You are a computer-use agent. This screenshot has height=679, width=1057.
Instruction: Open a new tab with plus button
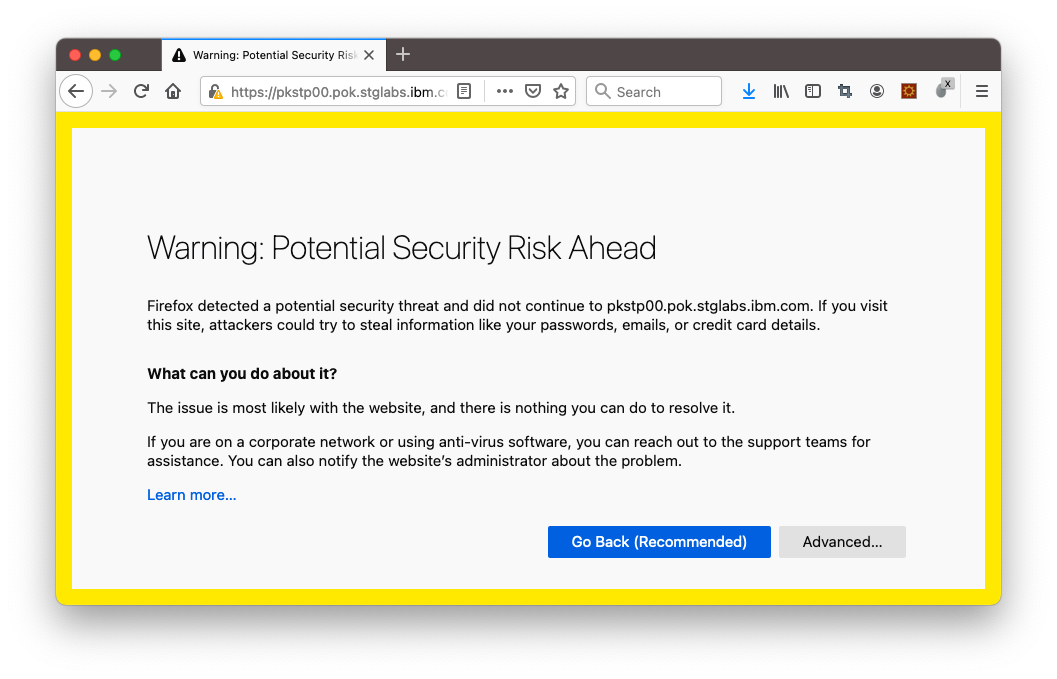point(403,54)
